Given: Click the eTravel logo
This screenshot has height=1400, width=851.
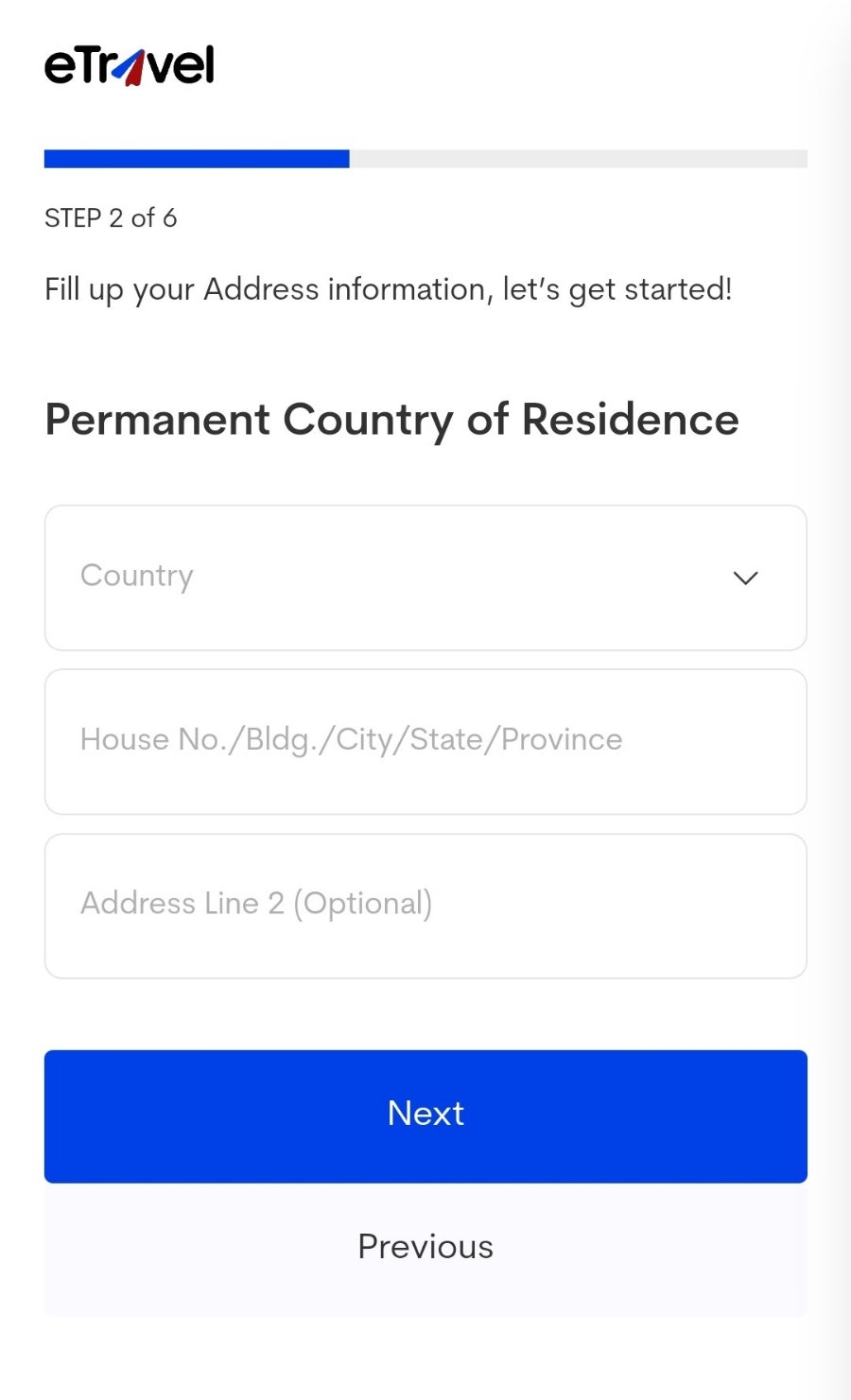Looking at the screenshot, I should pyautogui.click(x=130, y=65).
